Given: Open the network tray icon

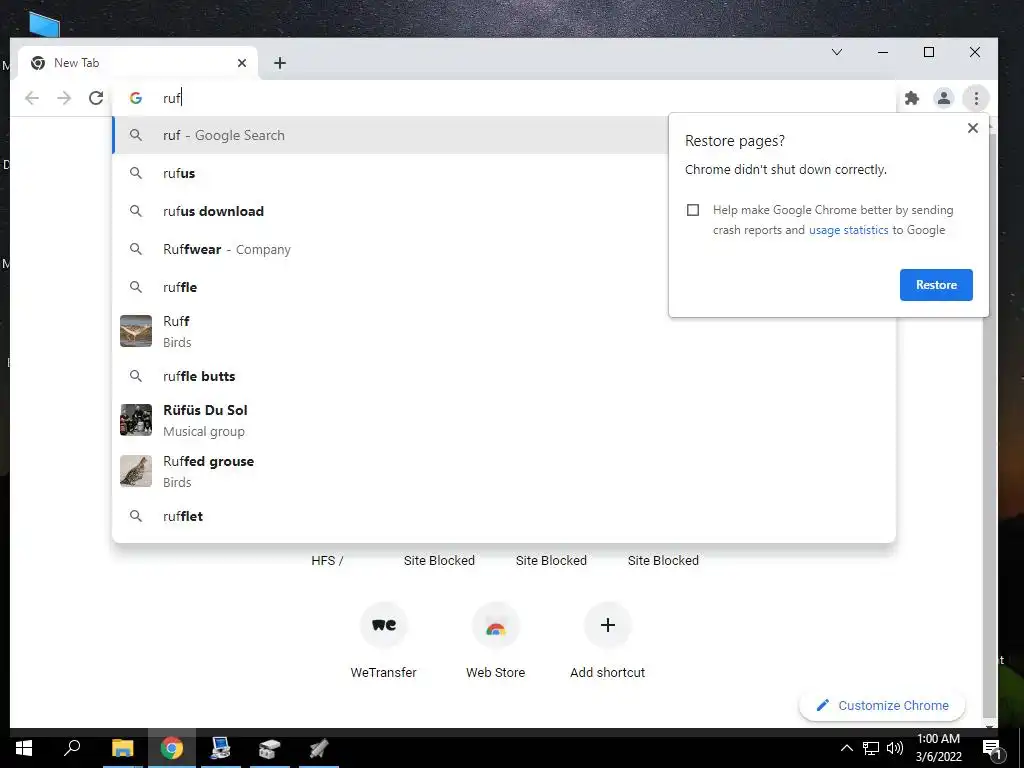Looking at the screenshot, I should [x=871, y=748].
